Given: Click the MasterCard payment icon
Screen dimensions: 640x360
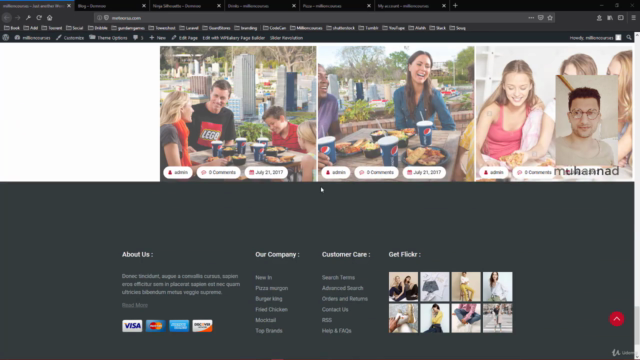Looking at the screenshot, I should pyautogui.click(x=156, y=326).
